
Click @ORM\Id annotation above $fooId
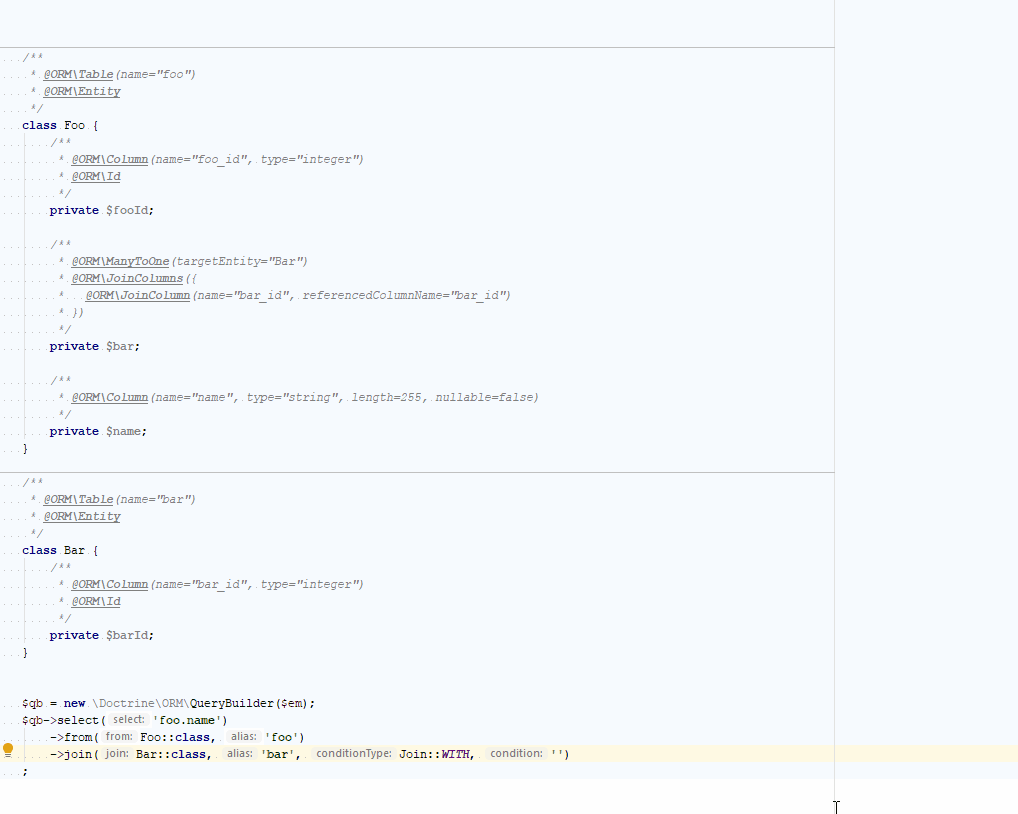[x=96, y=177]
